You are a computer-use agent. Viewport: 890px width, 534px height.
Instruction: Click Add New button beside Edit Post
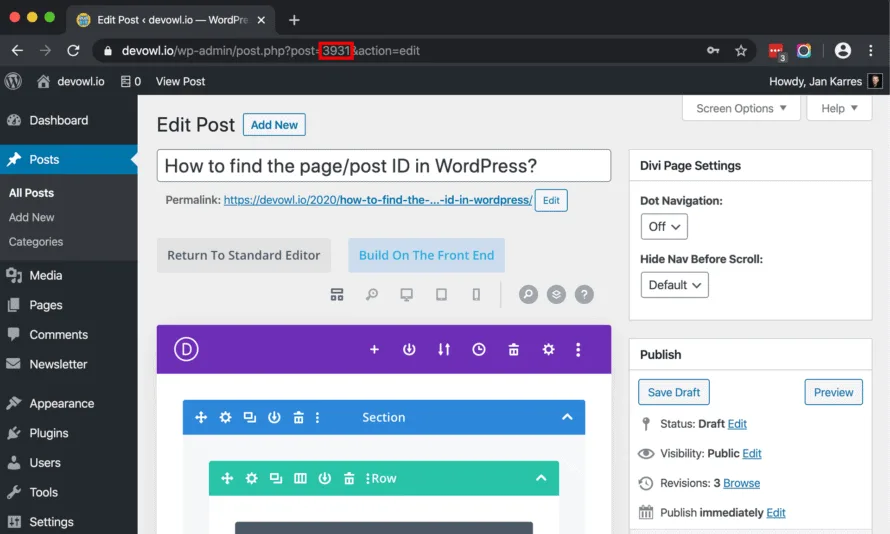(x=274, y=125)
